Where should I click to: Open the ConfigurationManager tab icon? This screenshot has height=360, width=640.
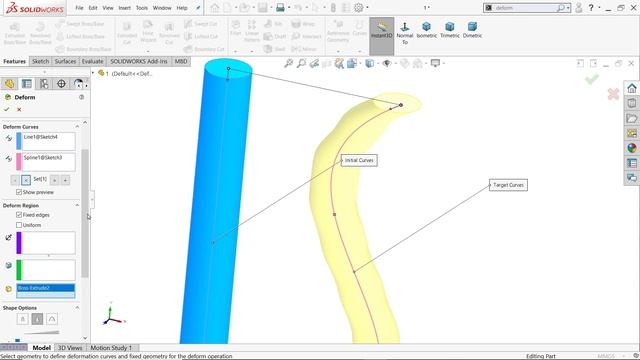pyautogui.click(x=44, y=84)
